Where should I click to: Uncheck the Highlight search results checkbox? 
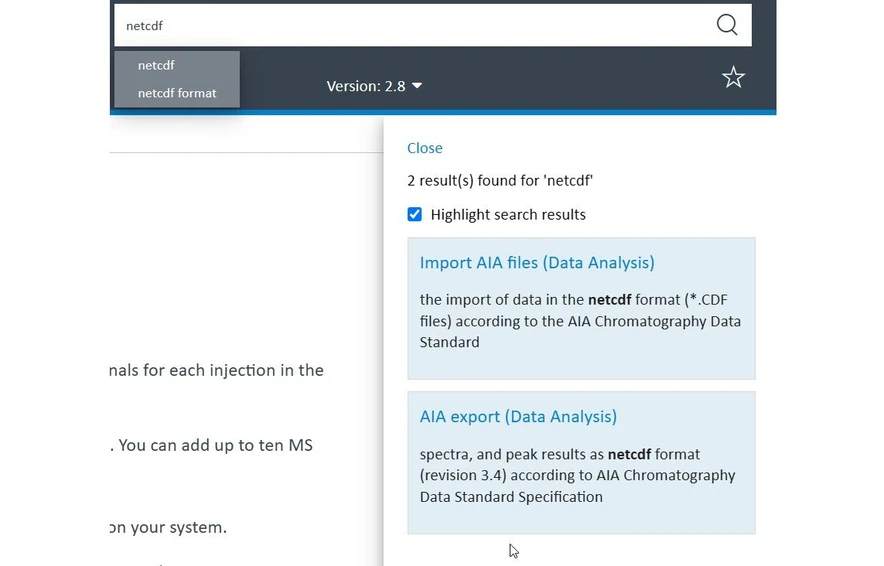(415, 214)
